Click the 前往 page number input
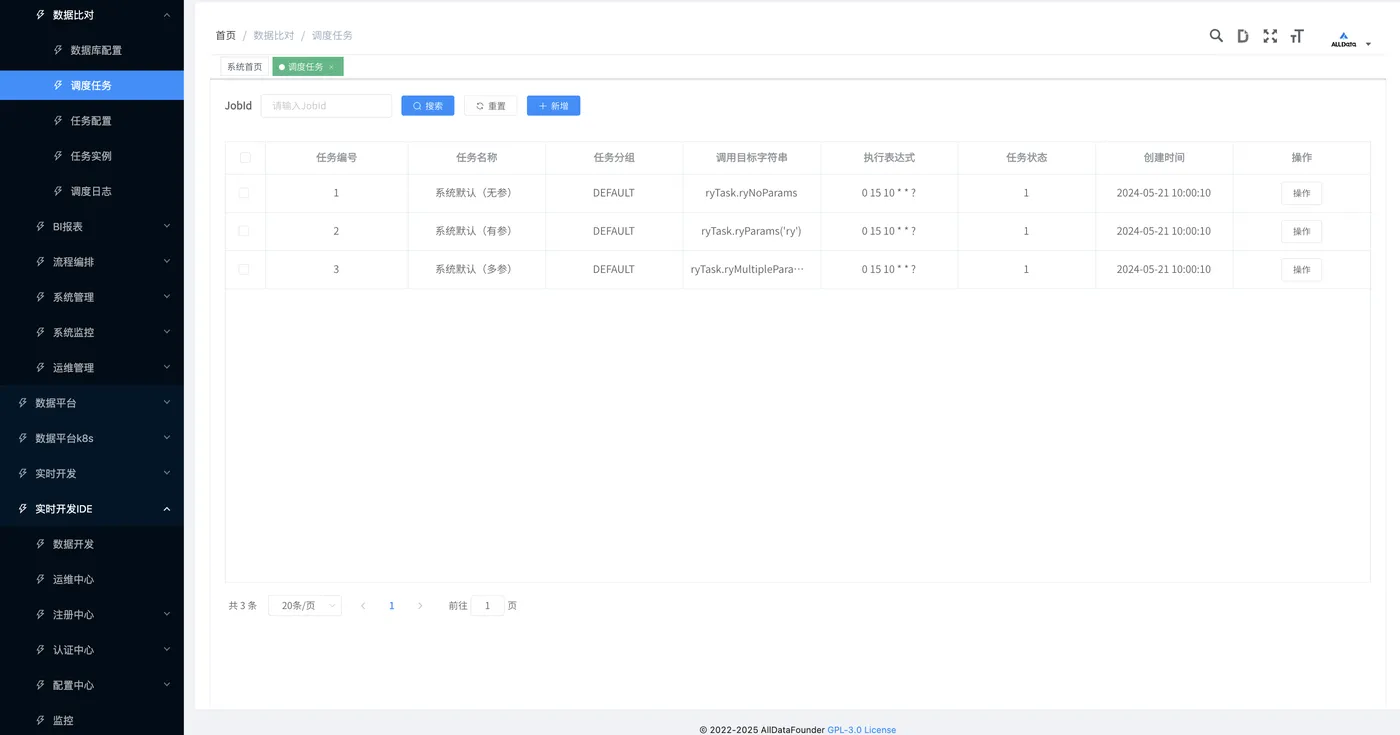 488,606
